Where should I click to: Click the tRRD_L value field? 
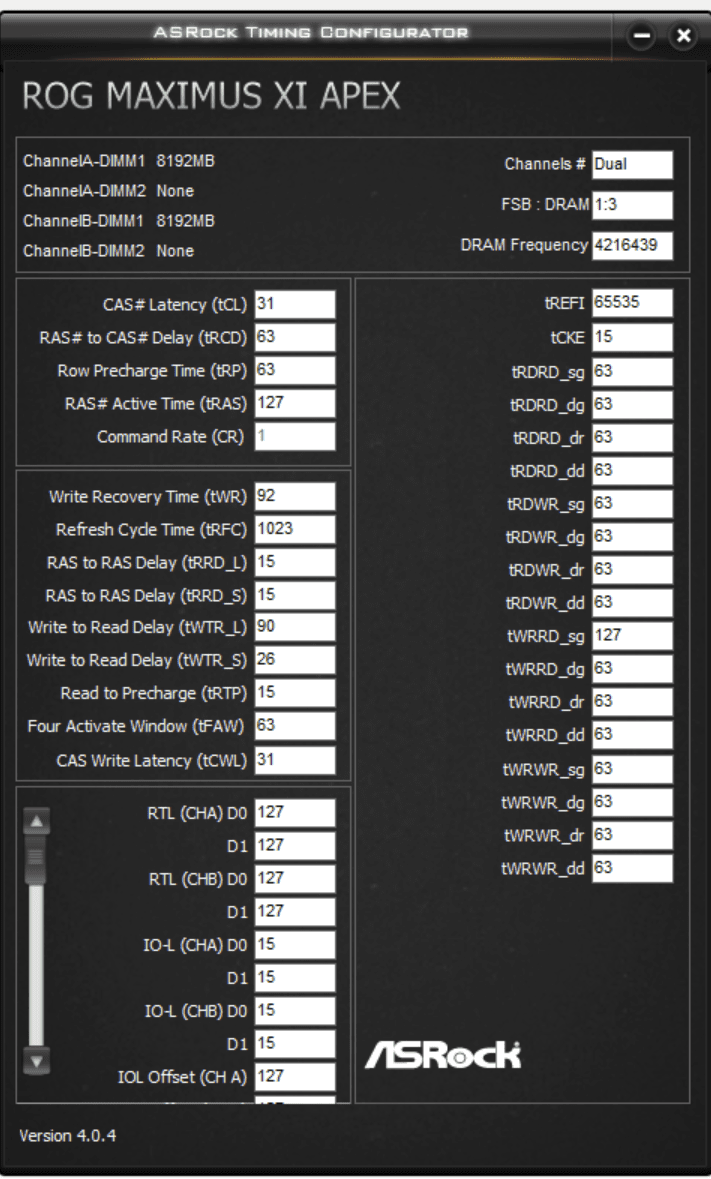click(x=295, y=563)
